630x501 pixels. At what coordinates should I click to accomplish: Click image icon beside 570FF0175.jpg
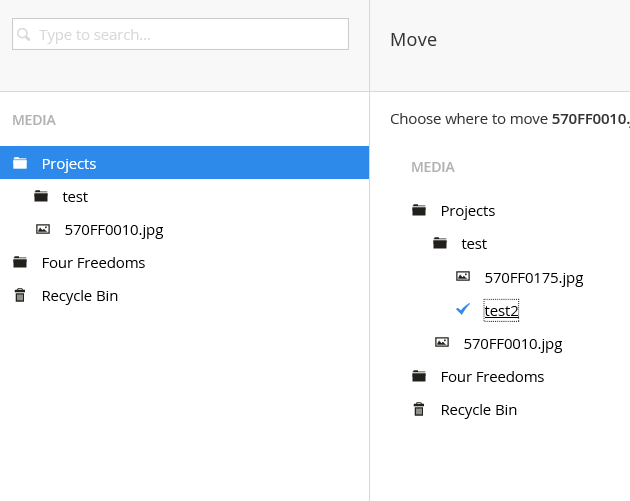(x=462, y=276)
